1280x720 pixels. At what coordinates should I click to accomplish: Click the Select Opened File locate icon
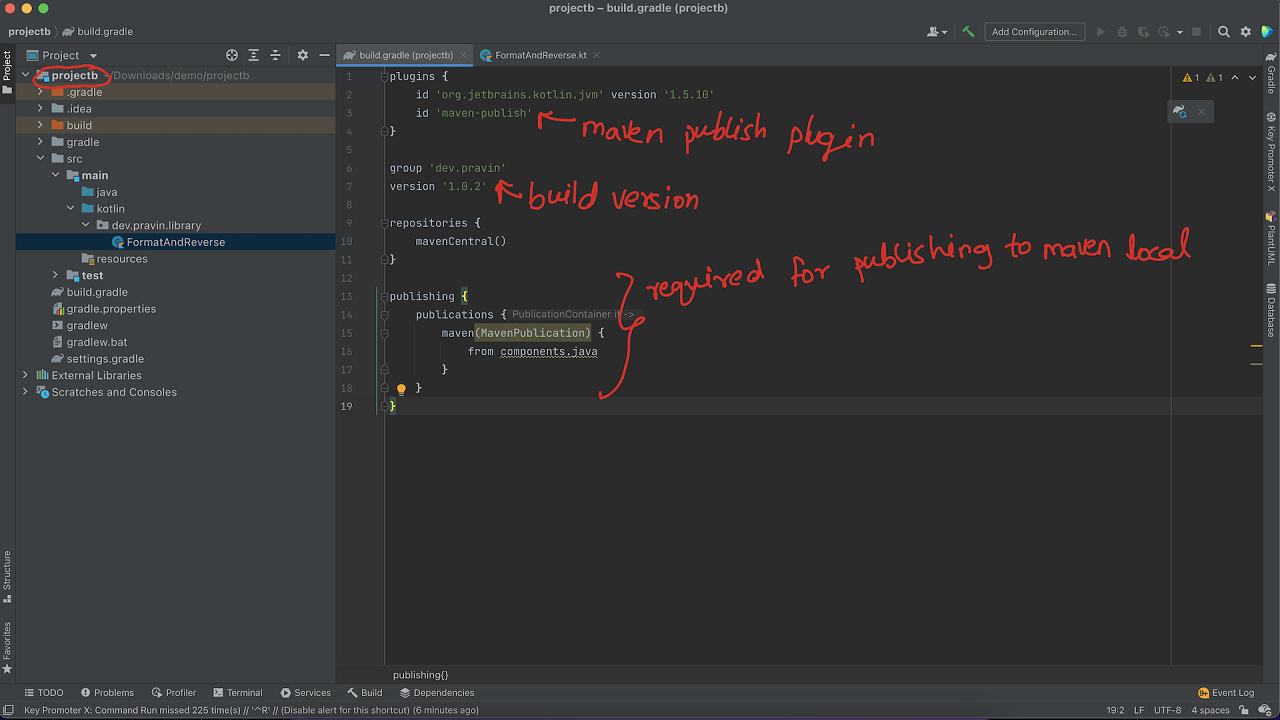click(x=232, y=56)
